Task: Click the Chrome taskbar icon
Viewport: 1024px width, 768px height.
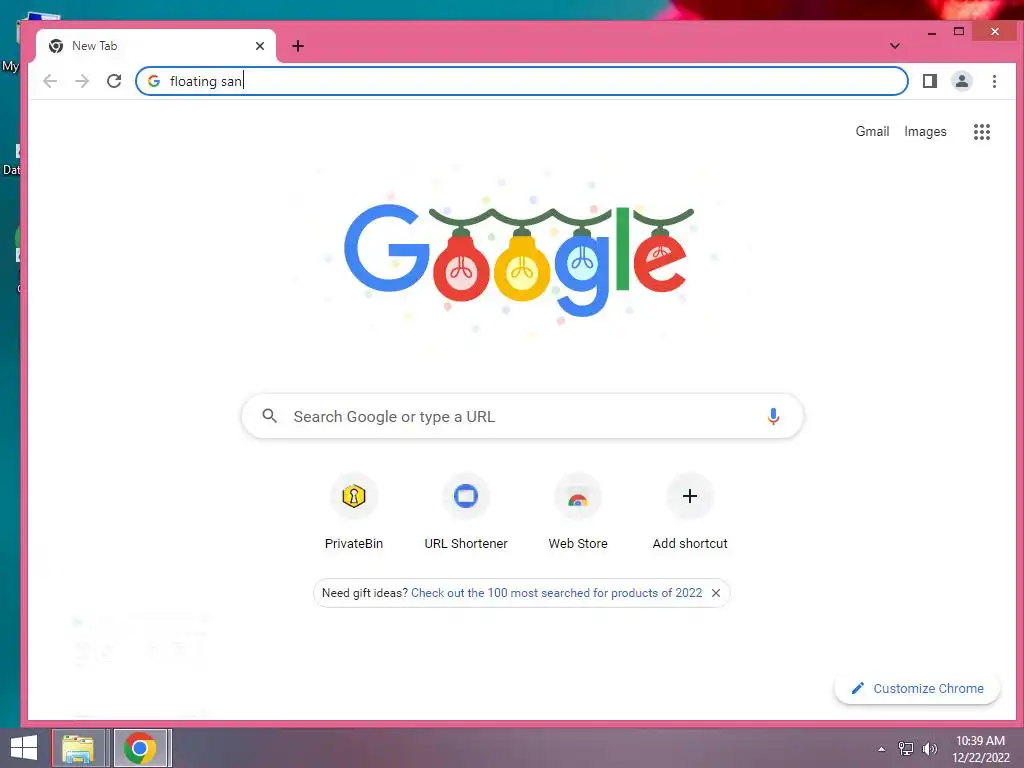Action: (x=140, y=748)
